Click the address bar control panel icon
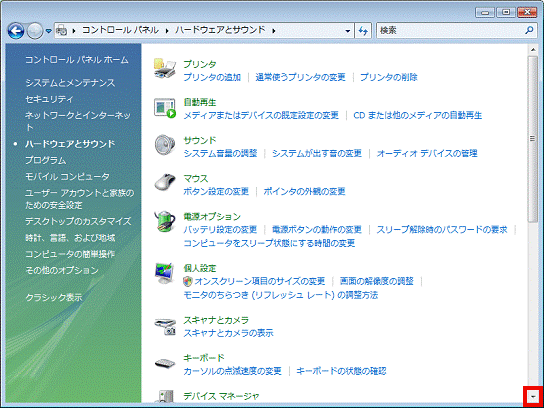The image size is (544, 408). point(62,31)
